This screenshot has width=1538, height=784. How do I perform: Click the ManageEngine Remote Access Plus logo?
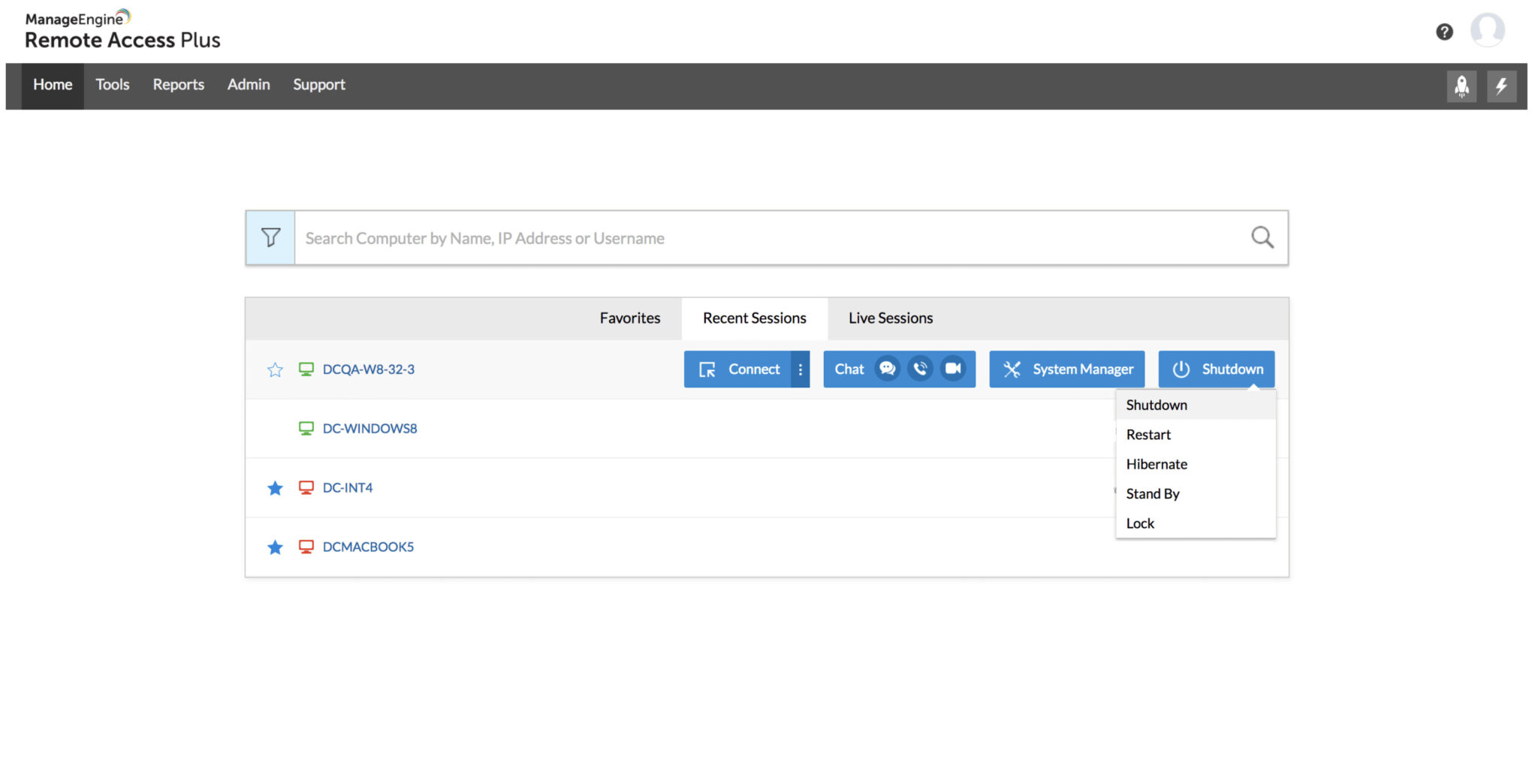tap(122, 30)
